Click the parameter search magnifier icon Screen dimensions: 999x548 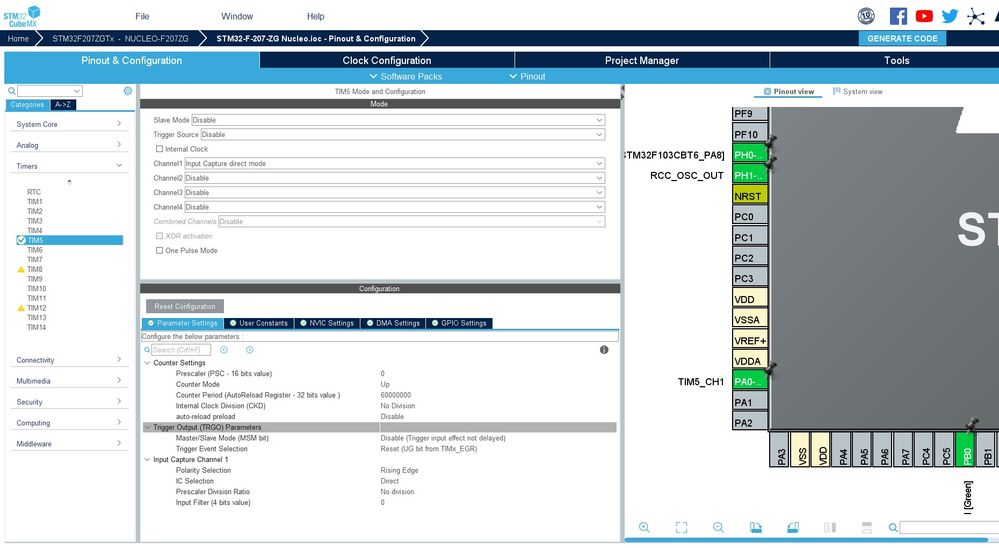point(147,350)
